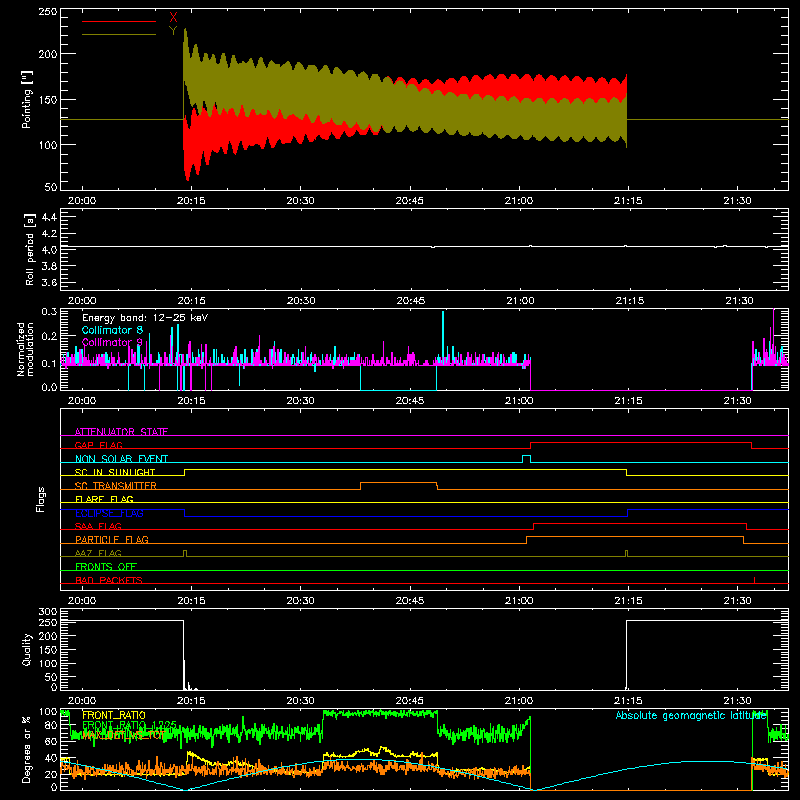
Task: Click the 'Quality' axis title
Action: tap(27, 649)
